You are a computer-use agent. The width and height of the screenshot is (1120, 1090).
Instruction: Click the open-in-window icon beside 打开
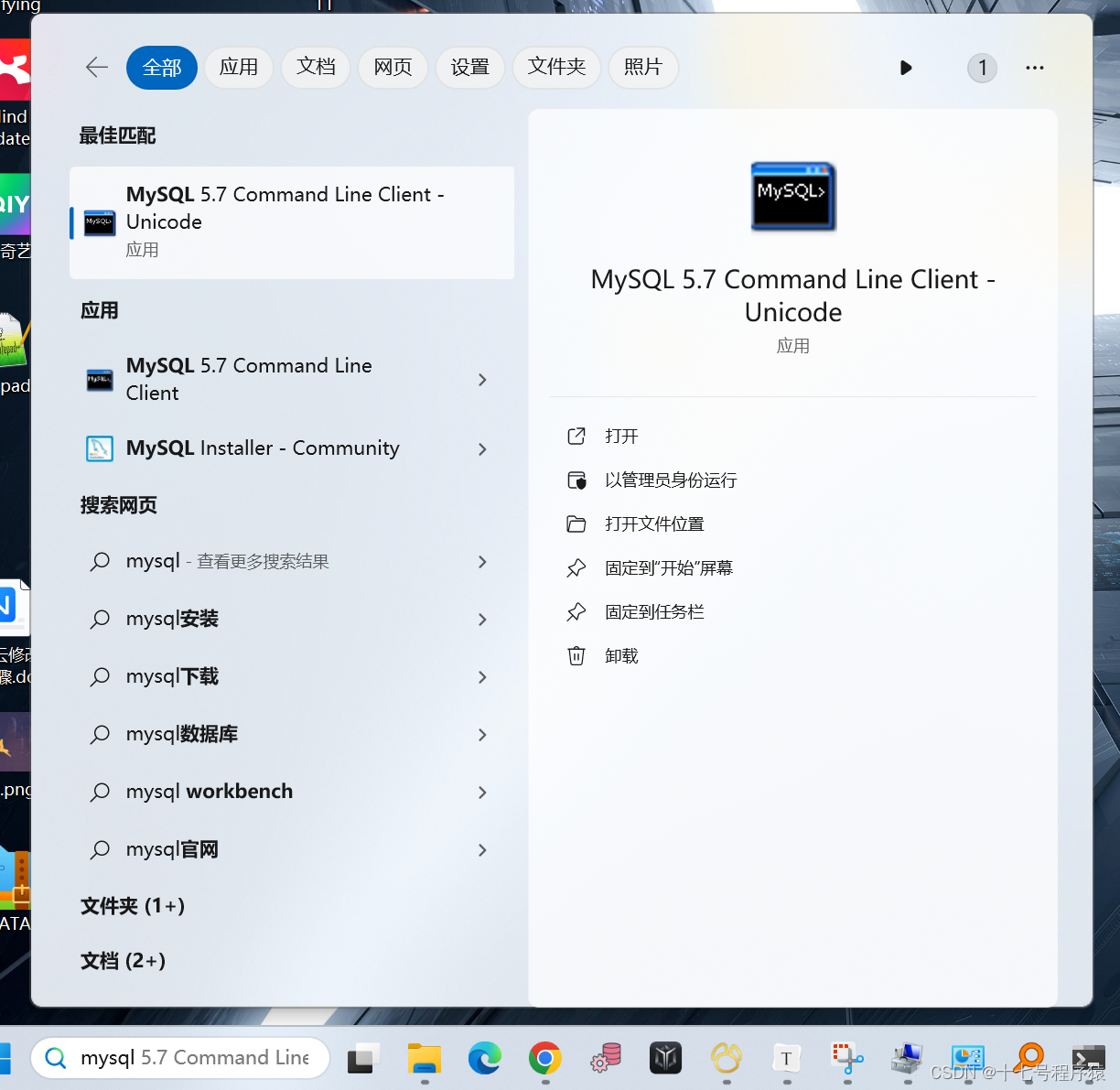pyautogui.click(x=576, y=437)
